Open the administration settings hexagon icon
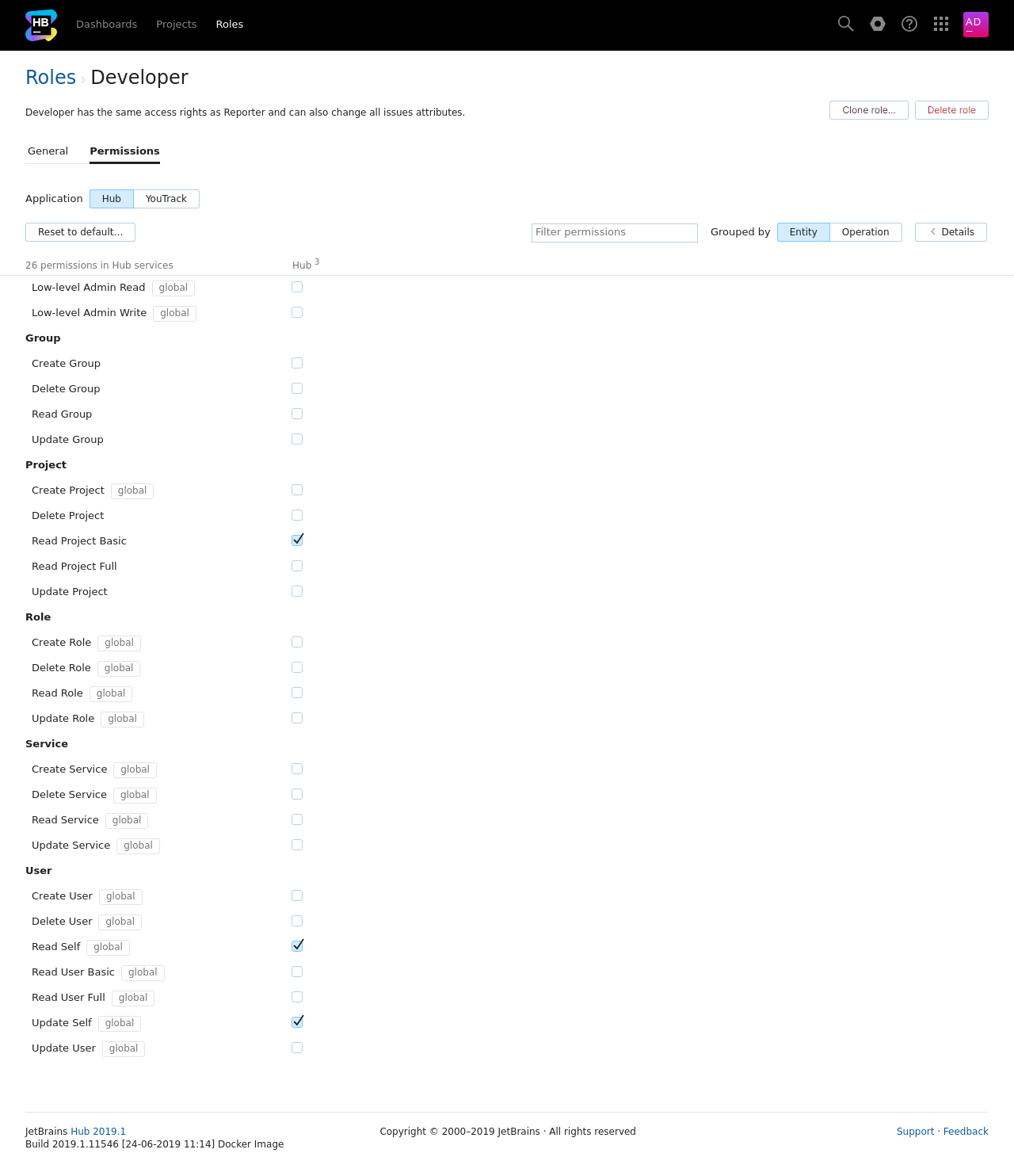Screen dimensions: 1014x1176 [x=877, y=24]
